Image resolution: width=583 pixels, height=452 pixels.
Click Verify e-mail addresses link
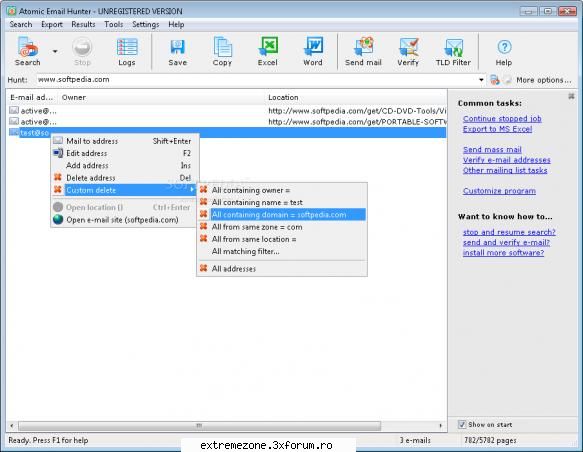pyautogui.click(x=506, y=160)
